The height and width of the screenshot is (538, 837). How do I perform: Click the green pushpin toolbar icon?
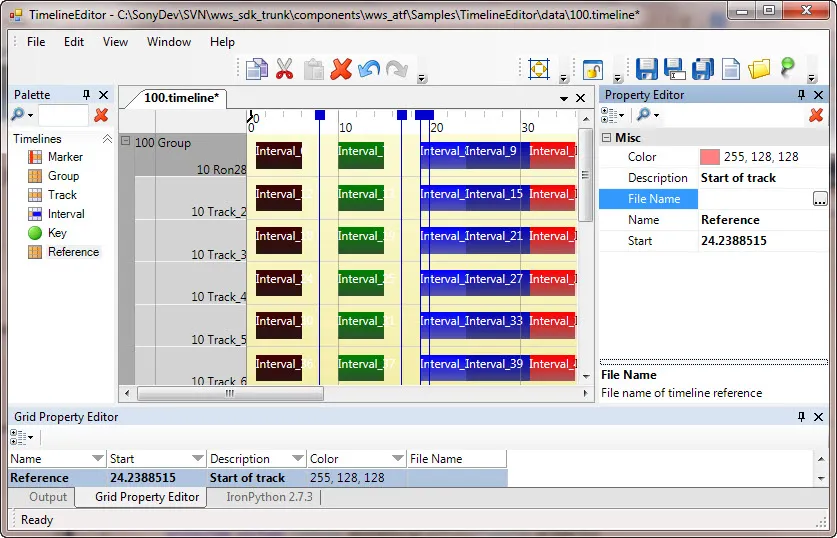point(787,68)
